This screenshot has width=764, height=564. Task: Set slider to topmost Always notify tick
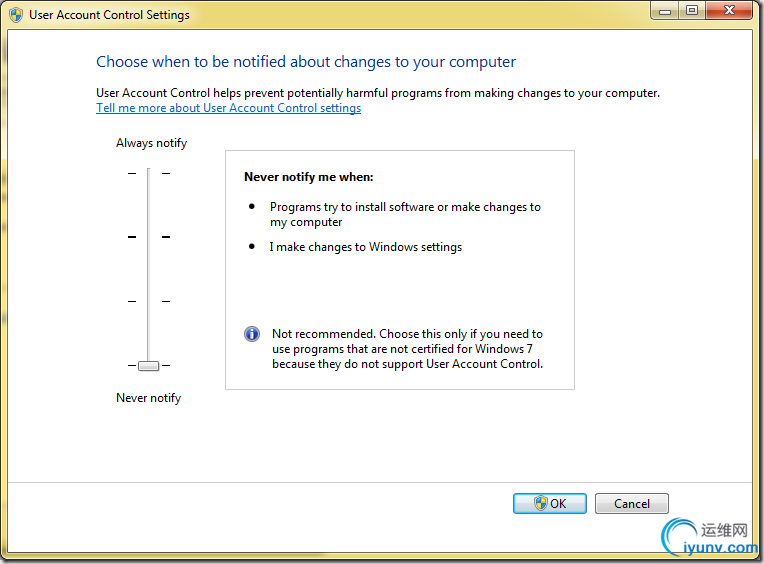point(149,173)
